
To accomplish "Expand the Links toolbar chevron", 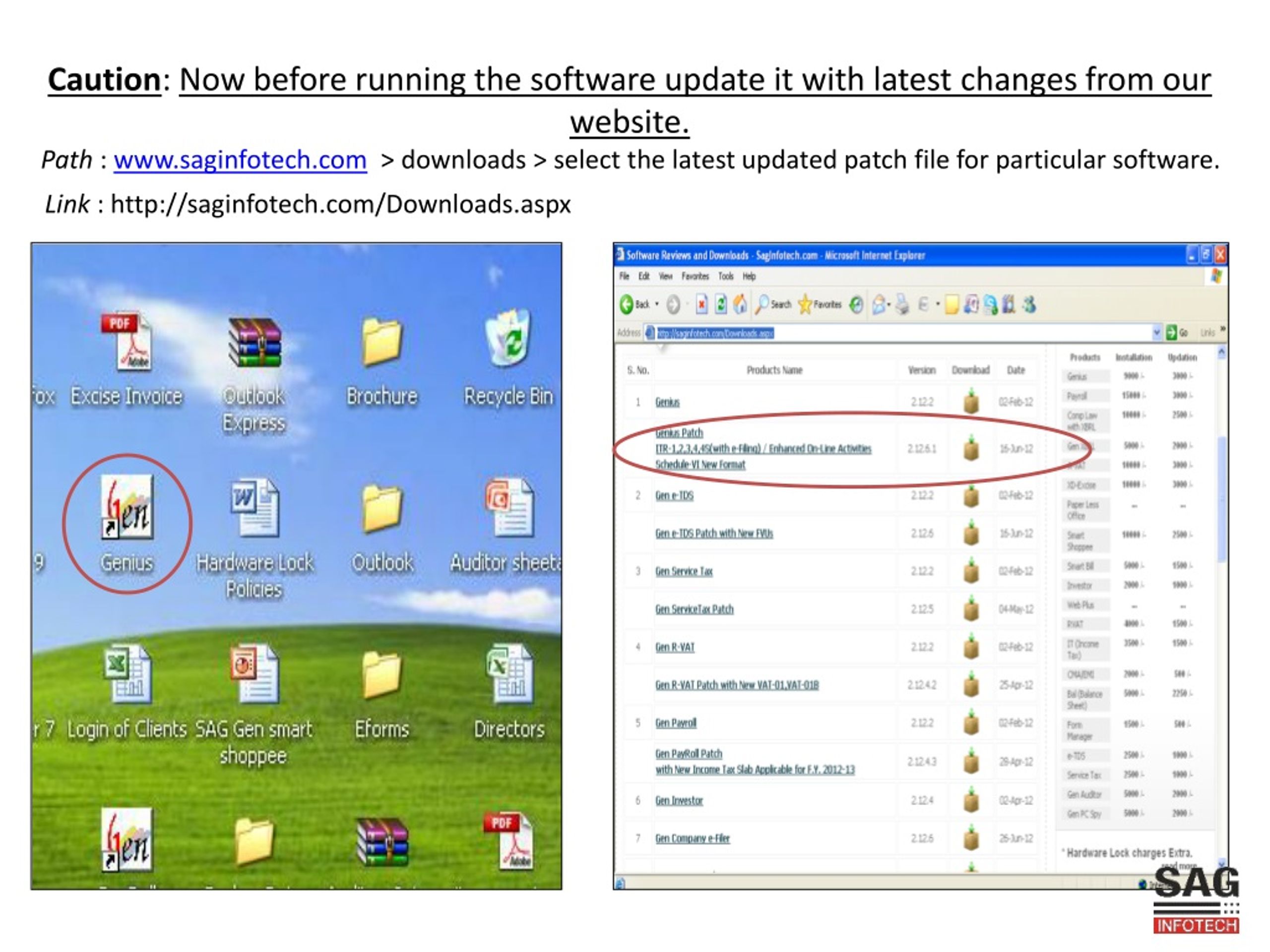I will [x=1223, y=329].
